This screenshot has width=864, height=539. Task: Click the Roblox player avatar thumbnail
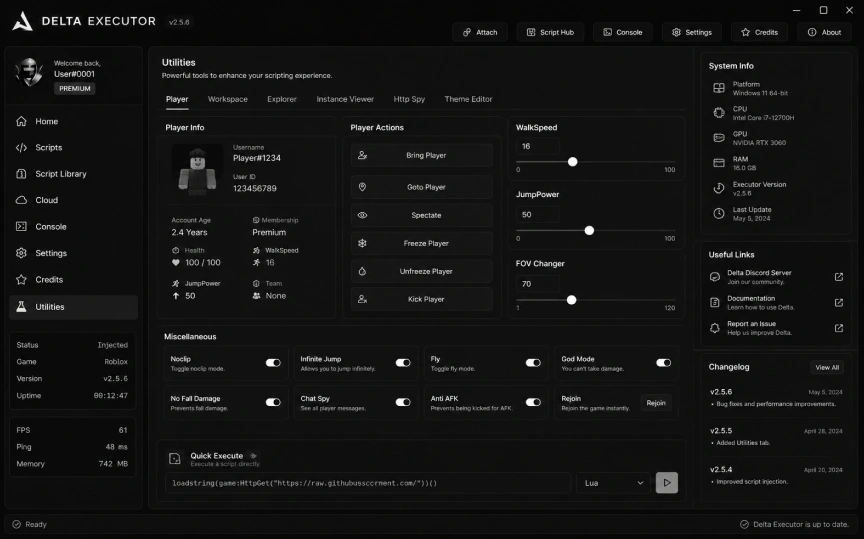tap(197, 170)
